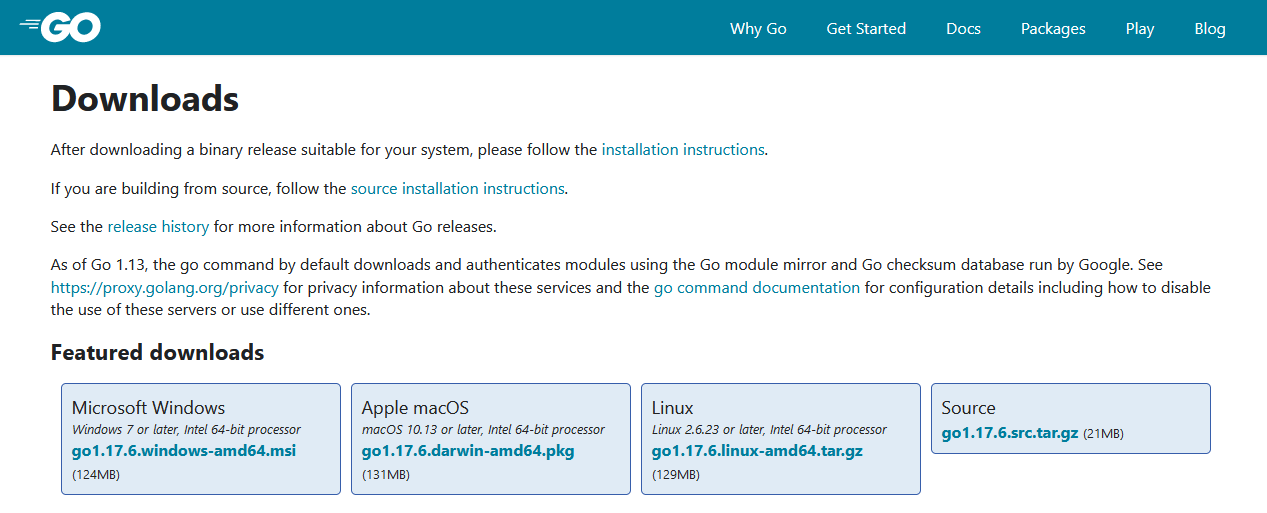Select the Microsoft Windows download card
This screenshot has height=513, width=1267.
coord(148,408)
